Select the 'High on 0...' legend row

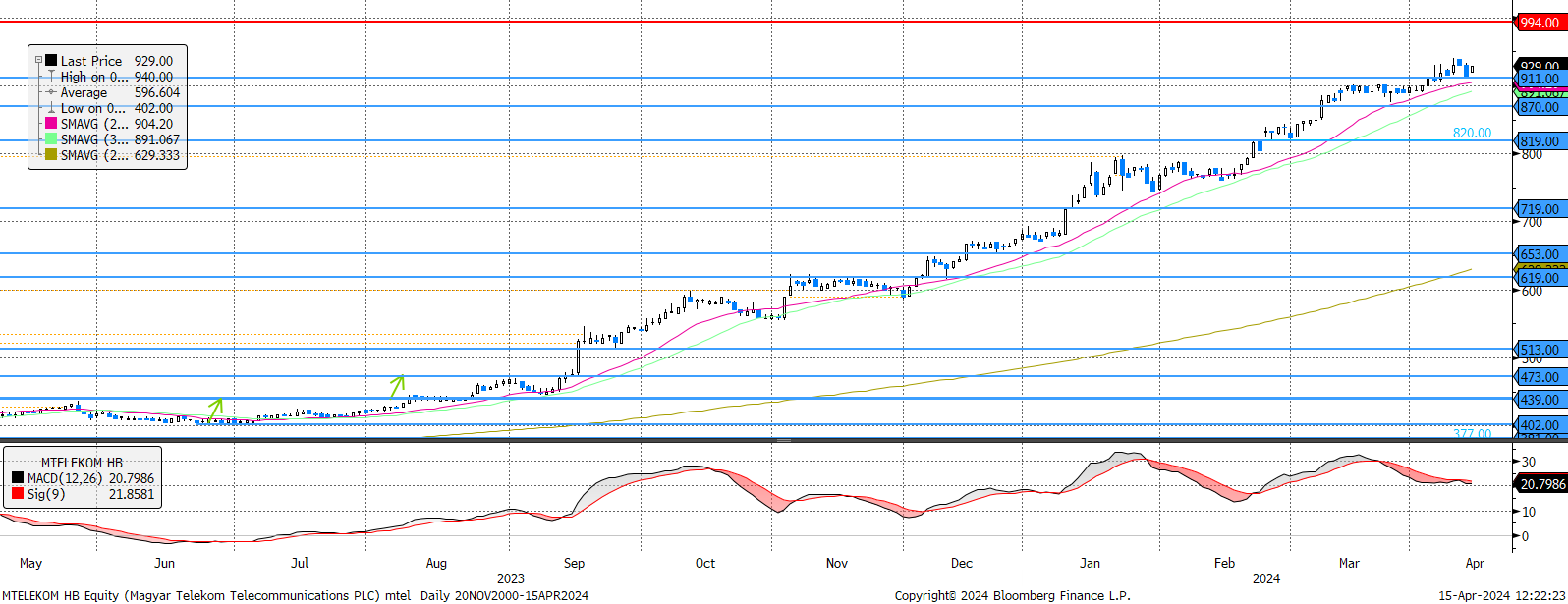[x=108, y=77]
